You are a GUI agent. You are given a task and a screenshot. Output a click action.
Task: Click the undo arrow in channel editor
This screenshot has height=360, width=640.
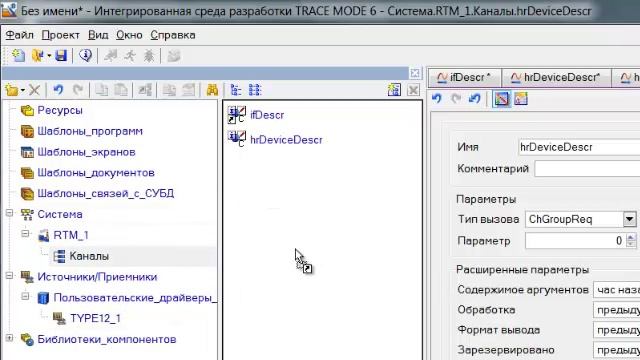tap(437, 98)
